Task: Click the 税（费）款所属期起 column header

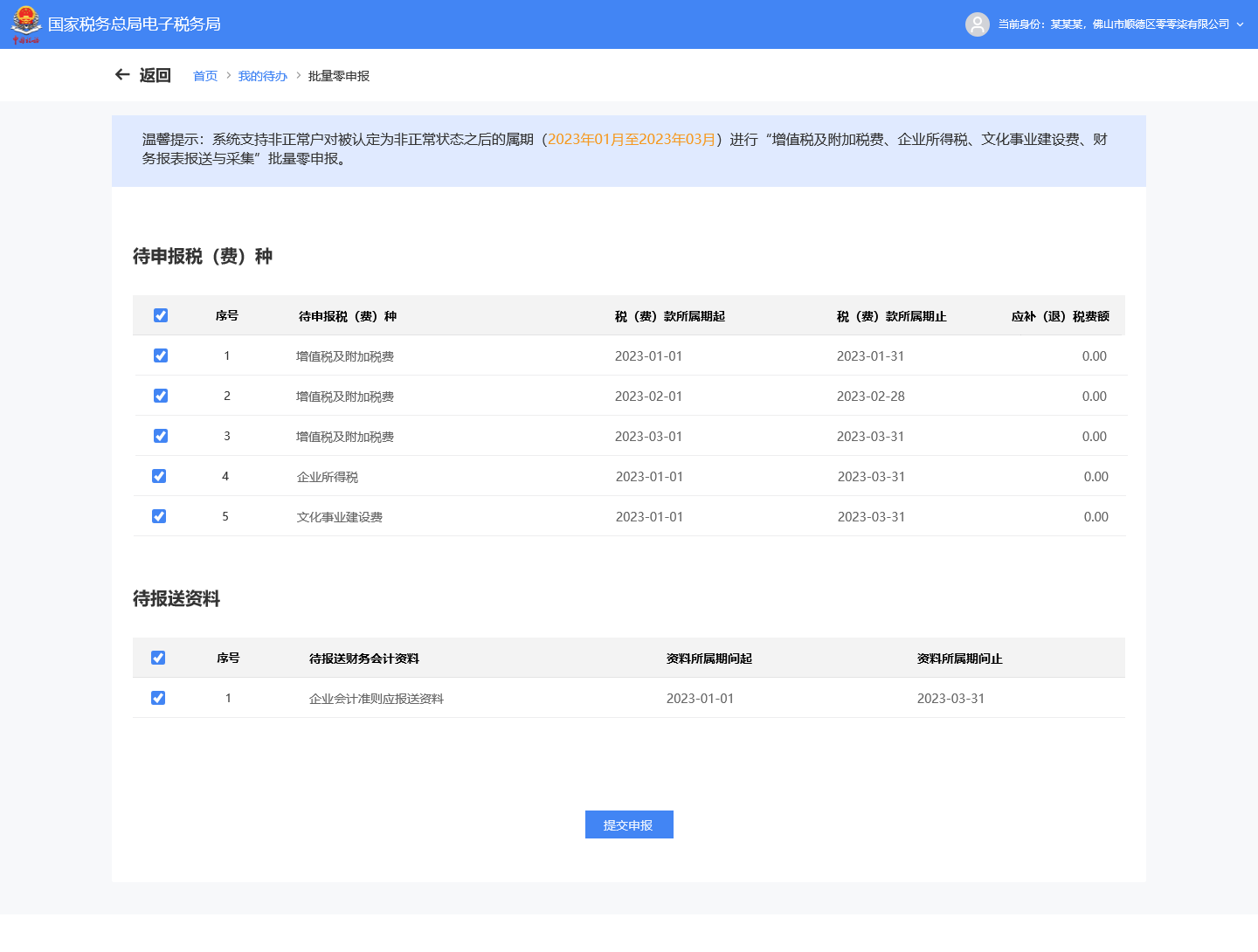Action: (670, 316)
